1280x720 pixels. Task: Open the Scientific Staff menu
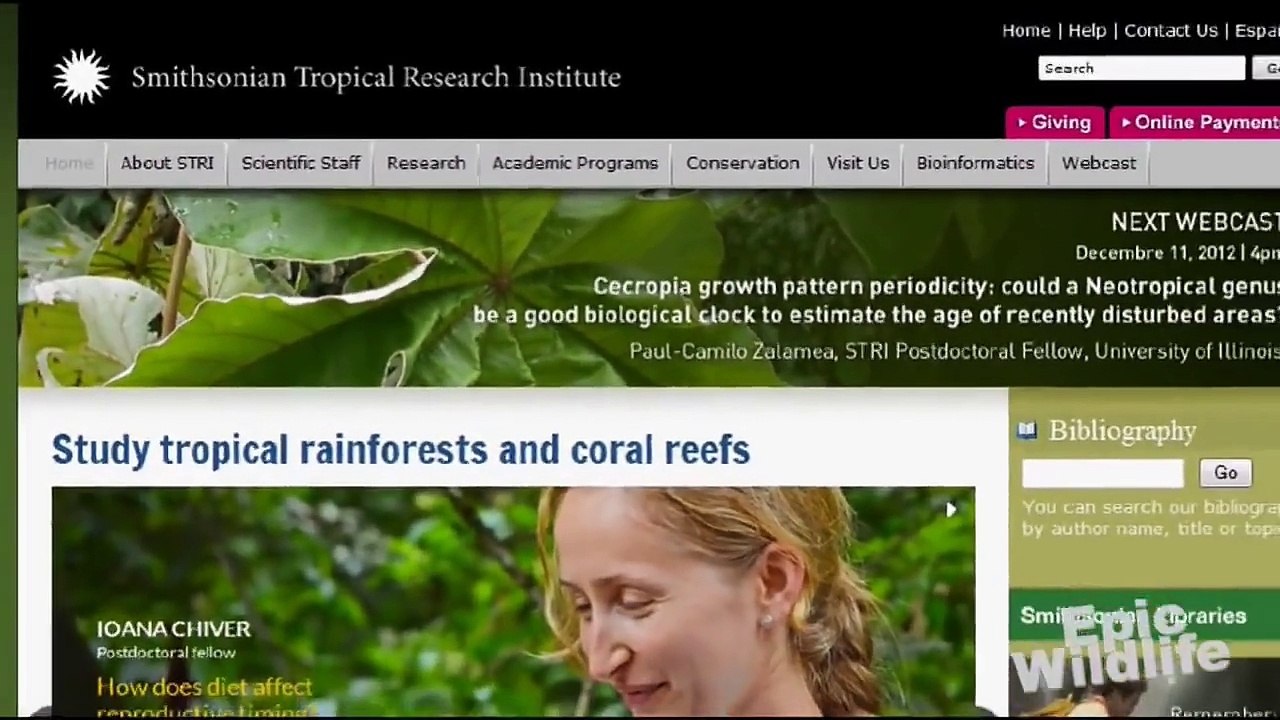tap(301, 163)
